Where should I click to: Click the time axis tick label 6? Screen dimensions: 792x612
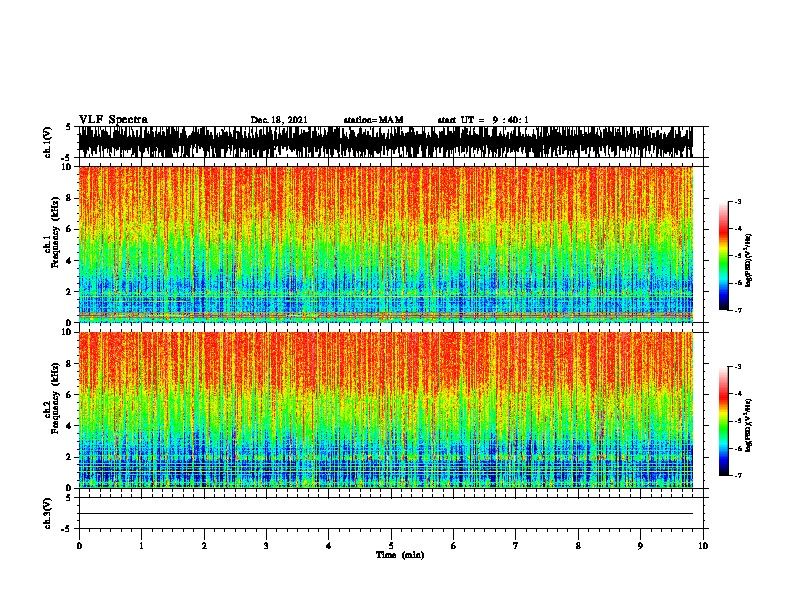[x=453, y=545]
